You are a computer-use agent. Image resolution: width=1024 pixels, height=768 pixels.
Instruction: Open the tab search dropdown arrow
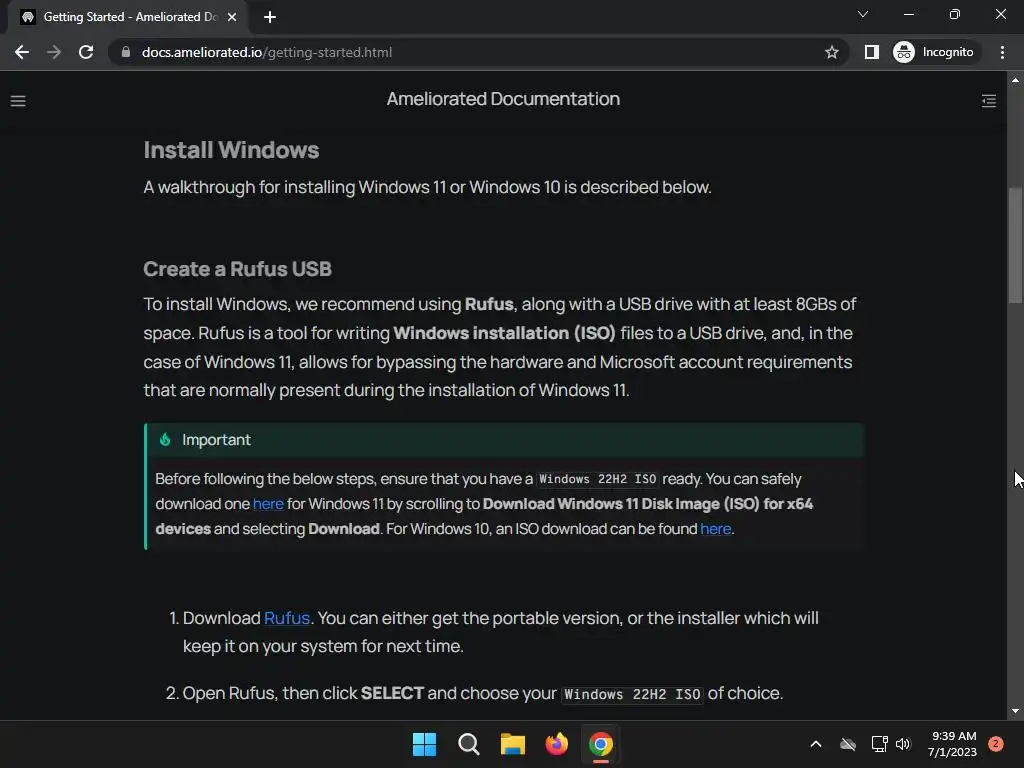click(863, 14)
